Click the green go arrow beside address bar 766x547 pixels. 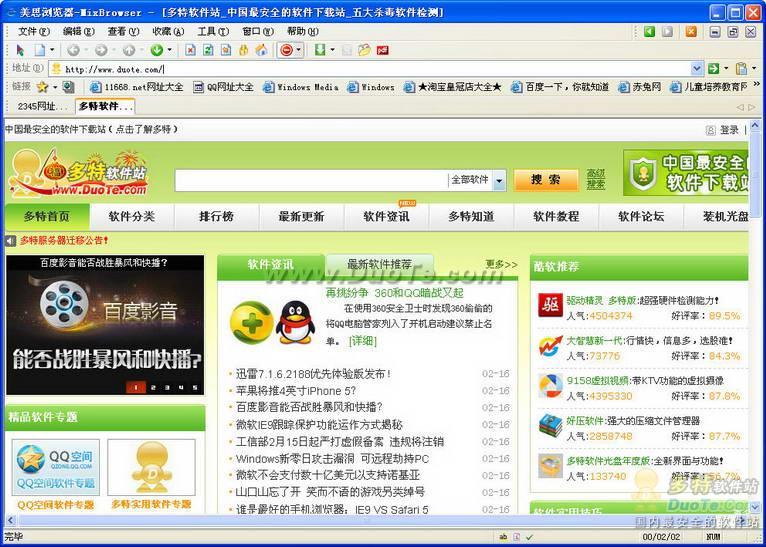click(714, 69)
